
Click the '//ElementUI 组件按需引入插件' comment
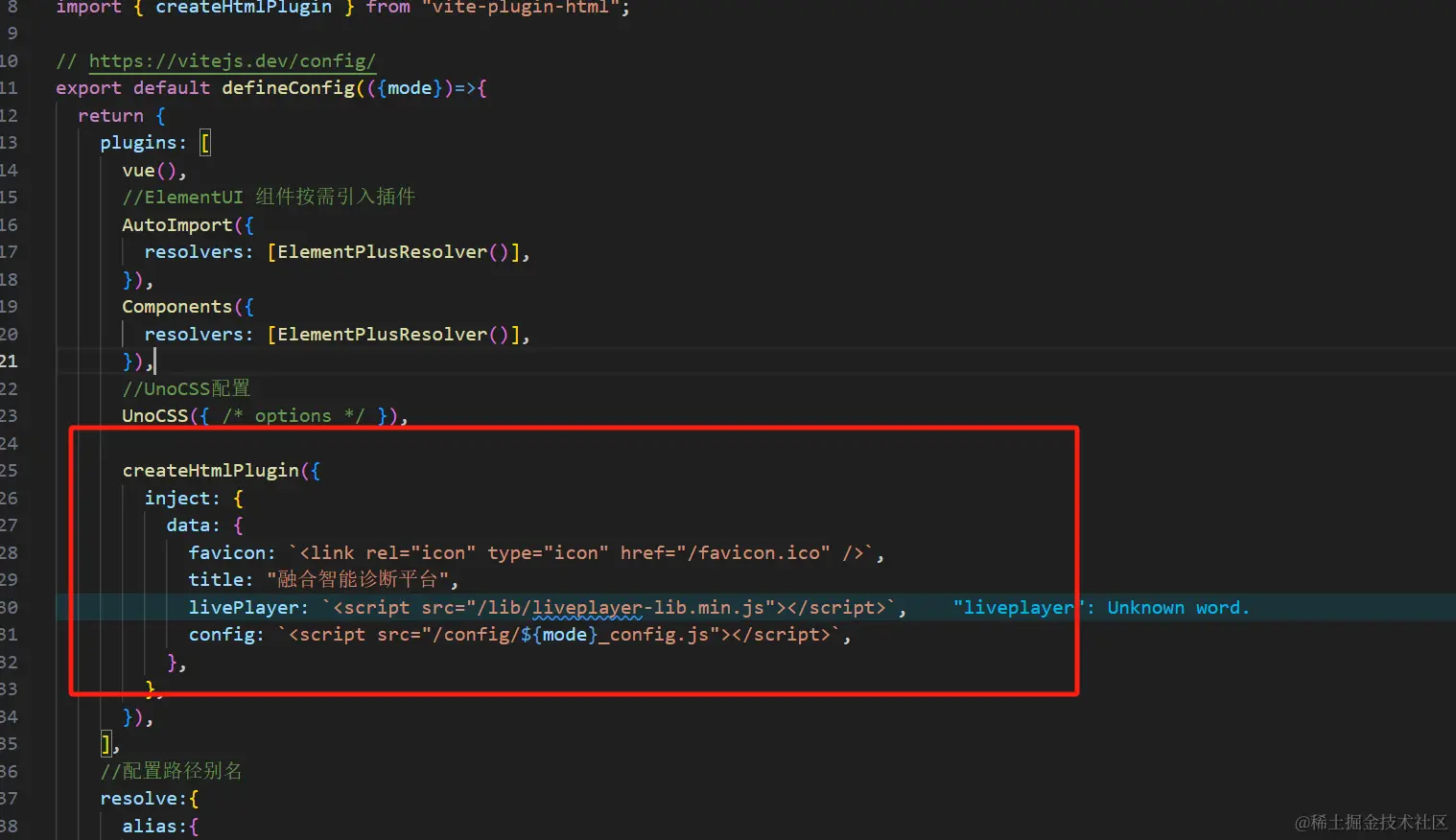pyautogui.click(x=269, y=198)
